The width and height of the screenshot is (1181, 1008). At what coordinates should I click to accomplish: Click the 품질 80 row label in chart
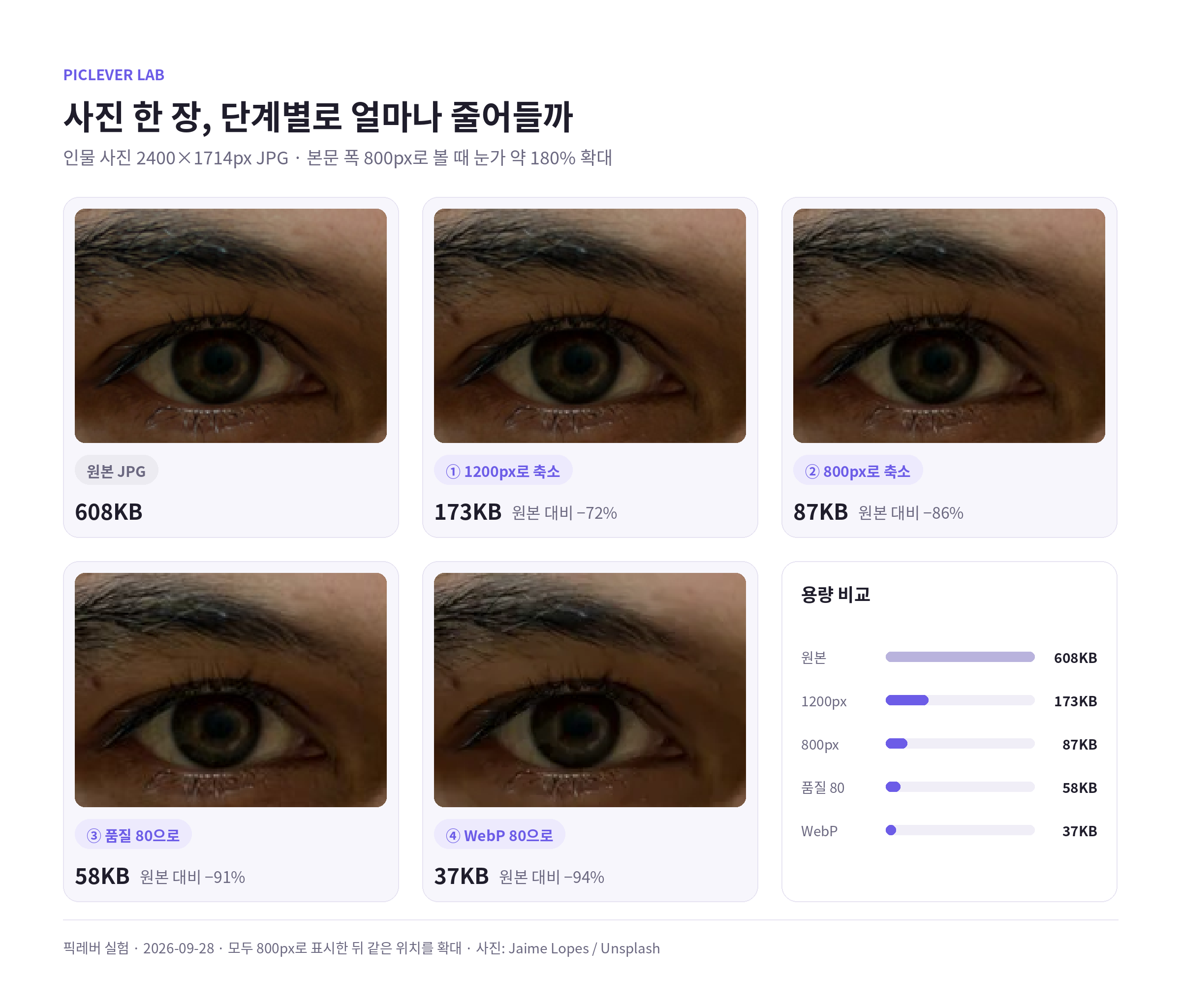pyautogui.click(x=822, y=787)
